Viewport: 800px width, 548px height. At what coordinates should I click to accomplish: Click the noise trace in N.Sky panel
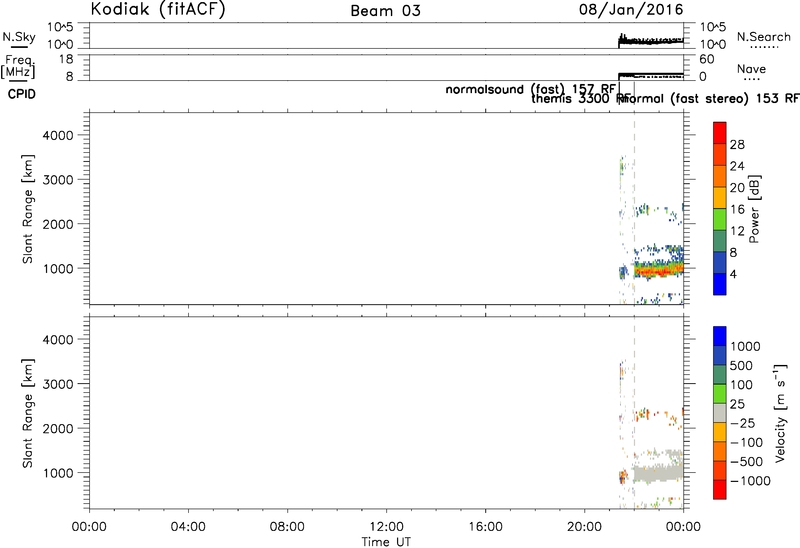pos(651,40)
